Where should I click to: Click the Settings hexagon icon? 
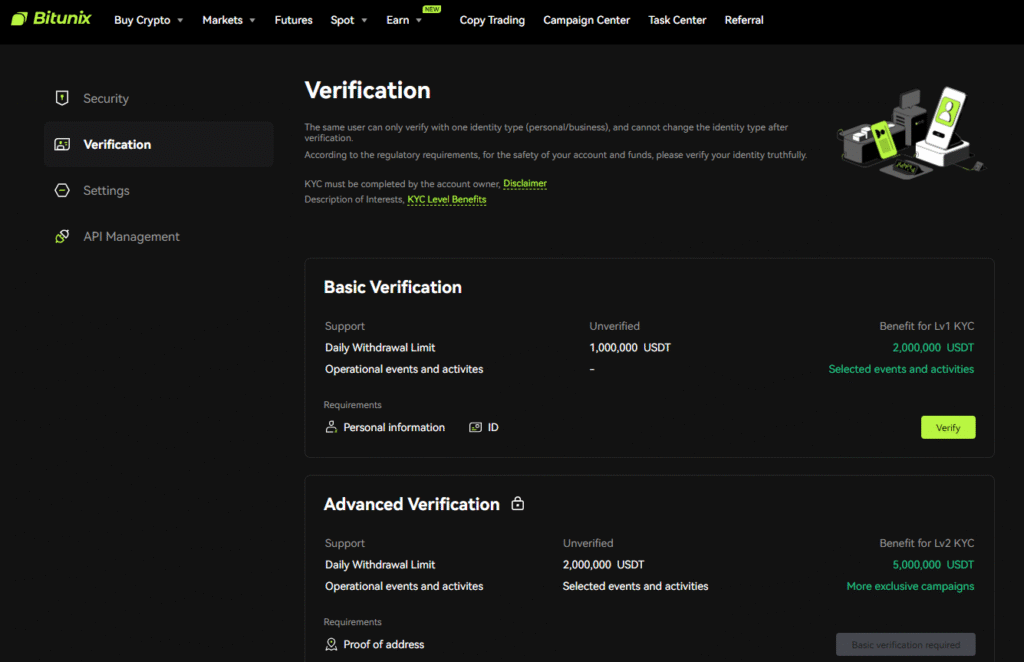[x=62, y=190]
